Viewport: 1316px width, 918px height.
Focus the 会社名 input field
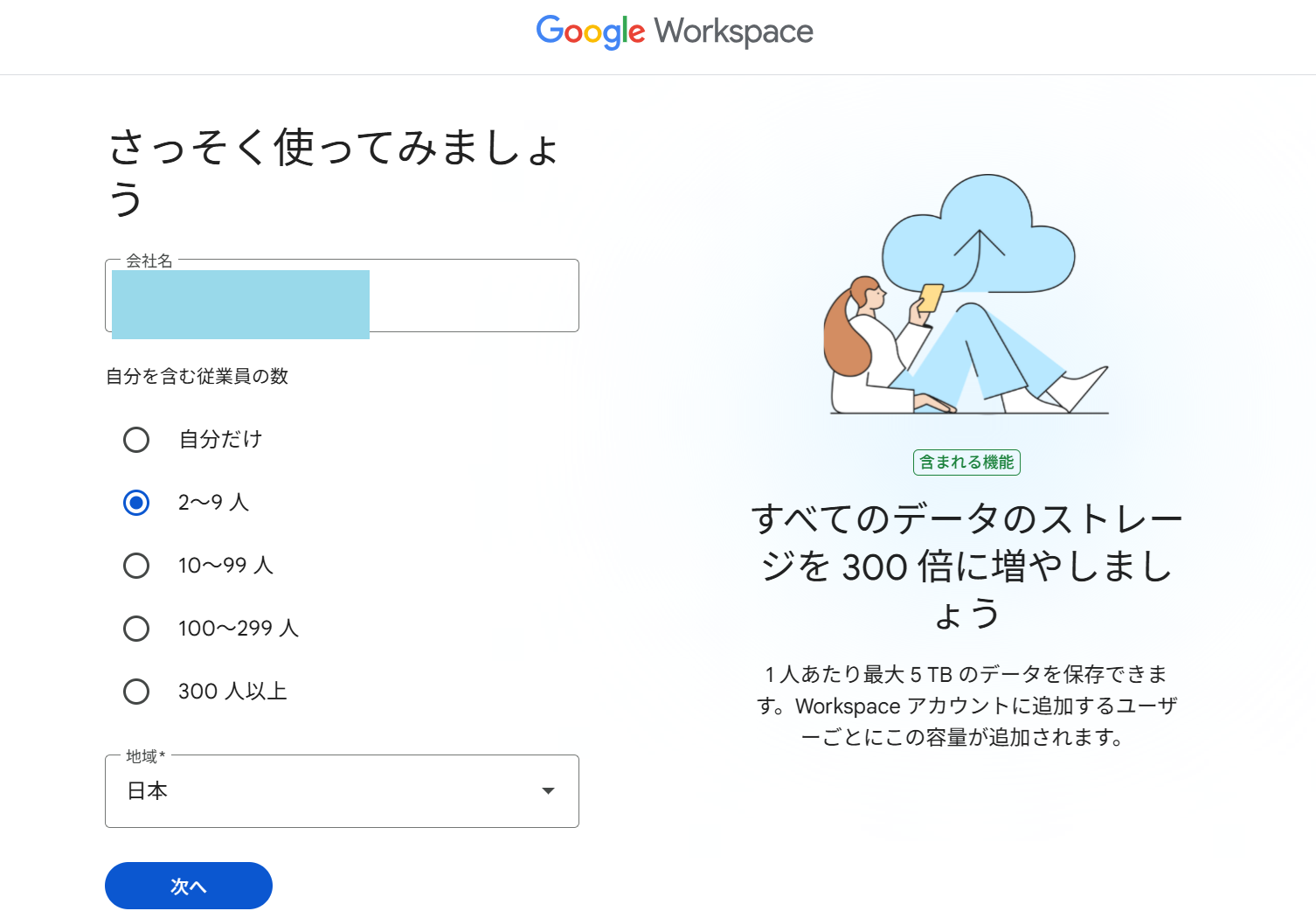pyautogui.click(x=472, y=297)
